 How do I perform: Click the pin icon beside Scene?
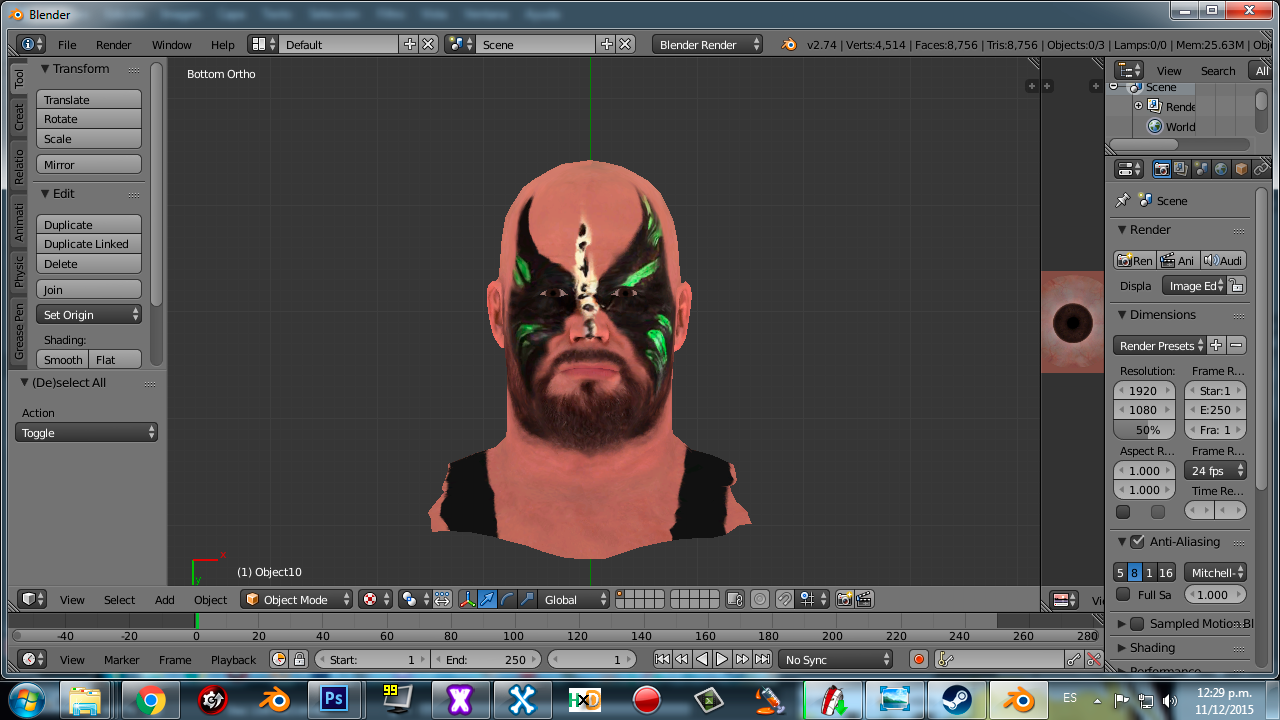coord(1123,200)
